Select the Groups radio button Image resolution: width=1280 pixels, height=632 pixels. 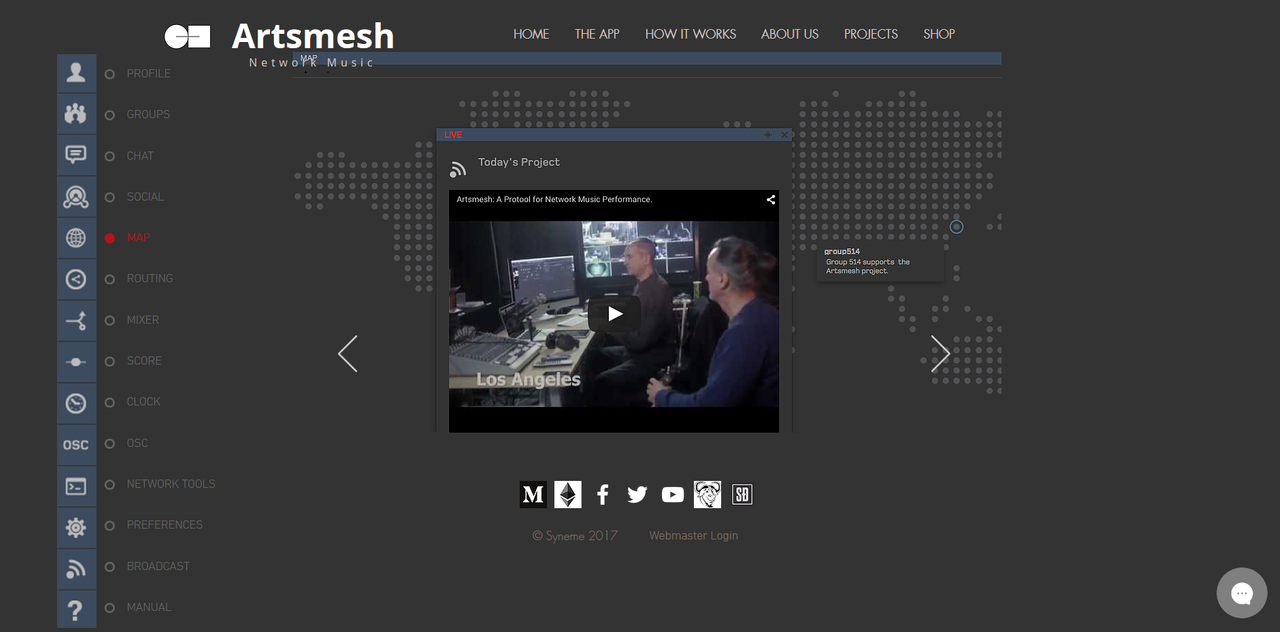(x=110, y=115)
